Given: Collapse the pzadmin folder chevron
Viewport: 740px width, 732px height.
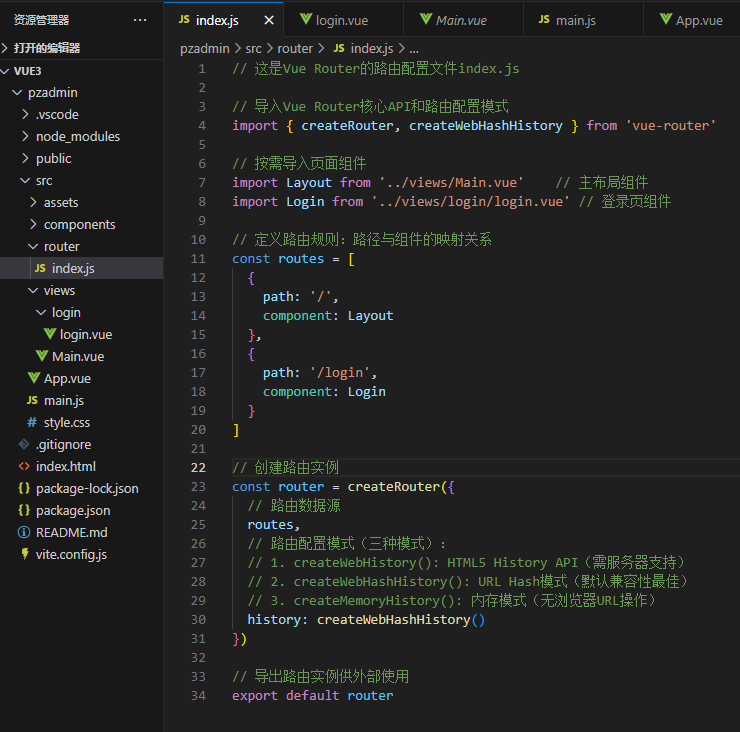Looking at the screenshot, I should click(x=17, y=93).
